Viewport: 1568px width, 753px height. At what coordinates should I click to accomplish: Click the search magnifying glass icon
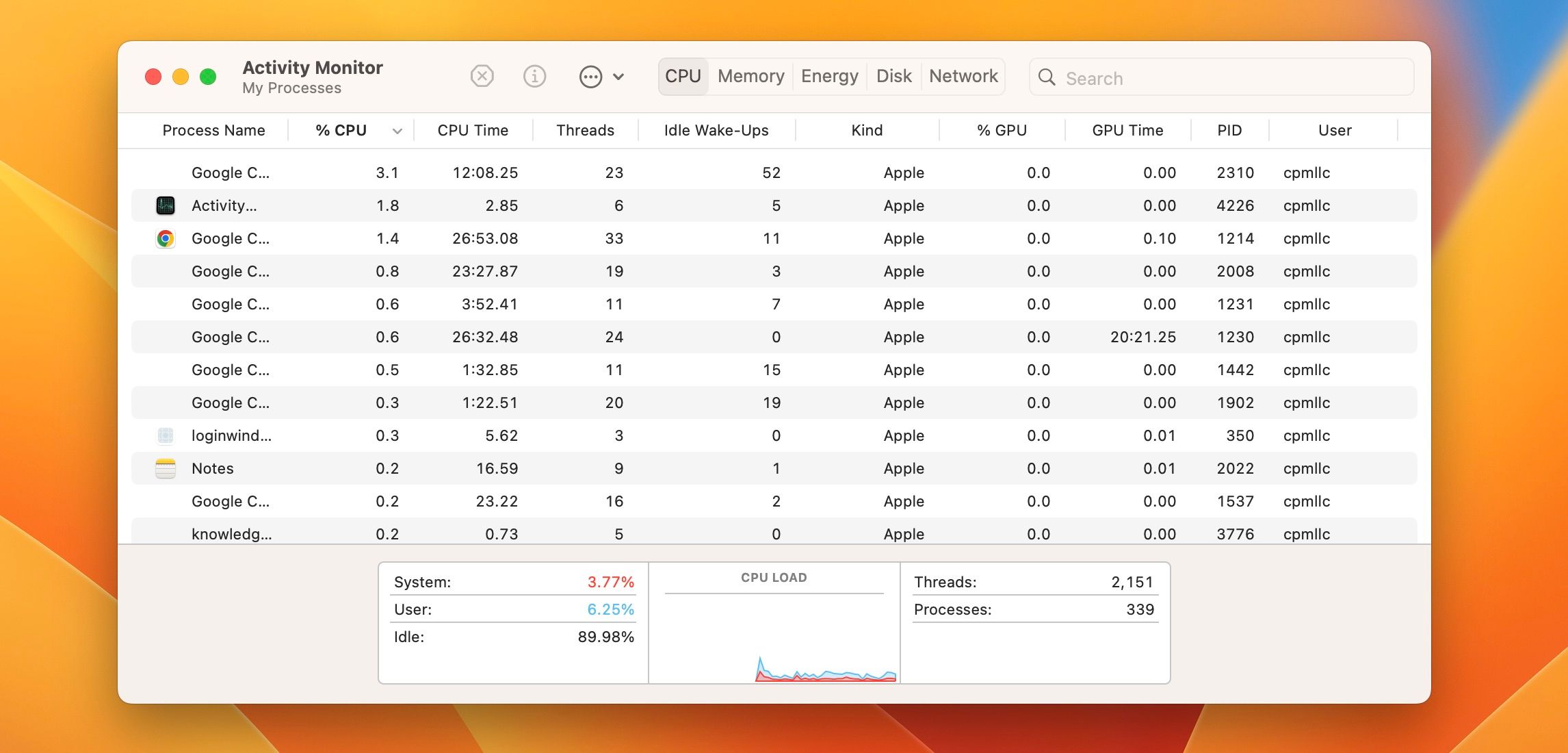click(1047, 77)
